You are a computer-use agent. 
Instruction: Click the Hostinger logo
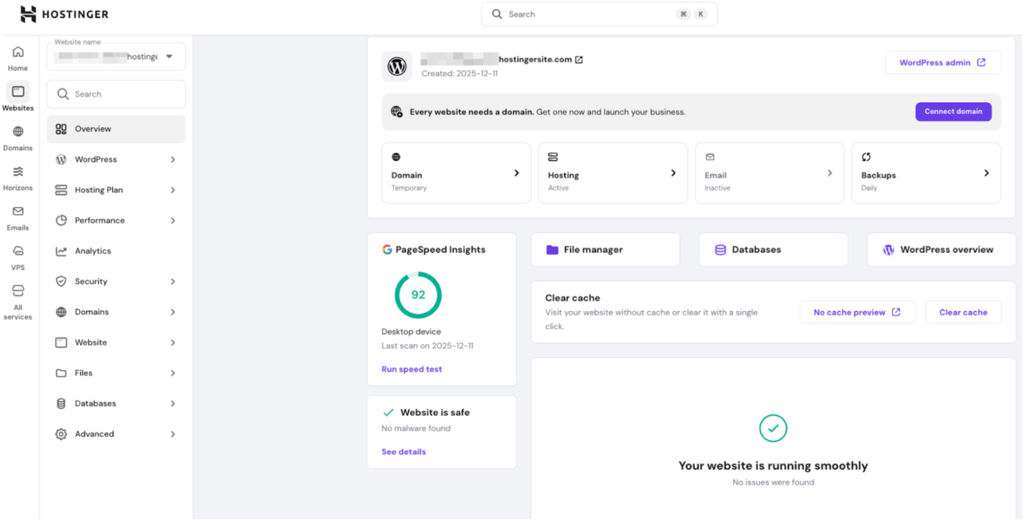coord(64,14)
